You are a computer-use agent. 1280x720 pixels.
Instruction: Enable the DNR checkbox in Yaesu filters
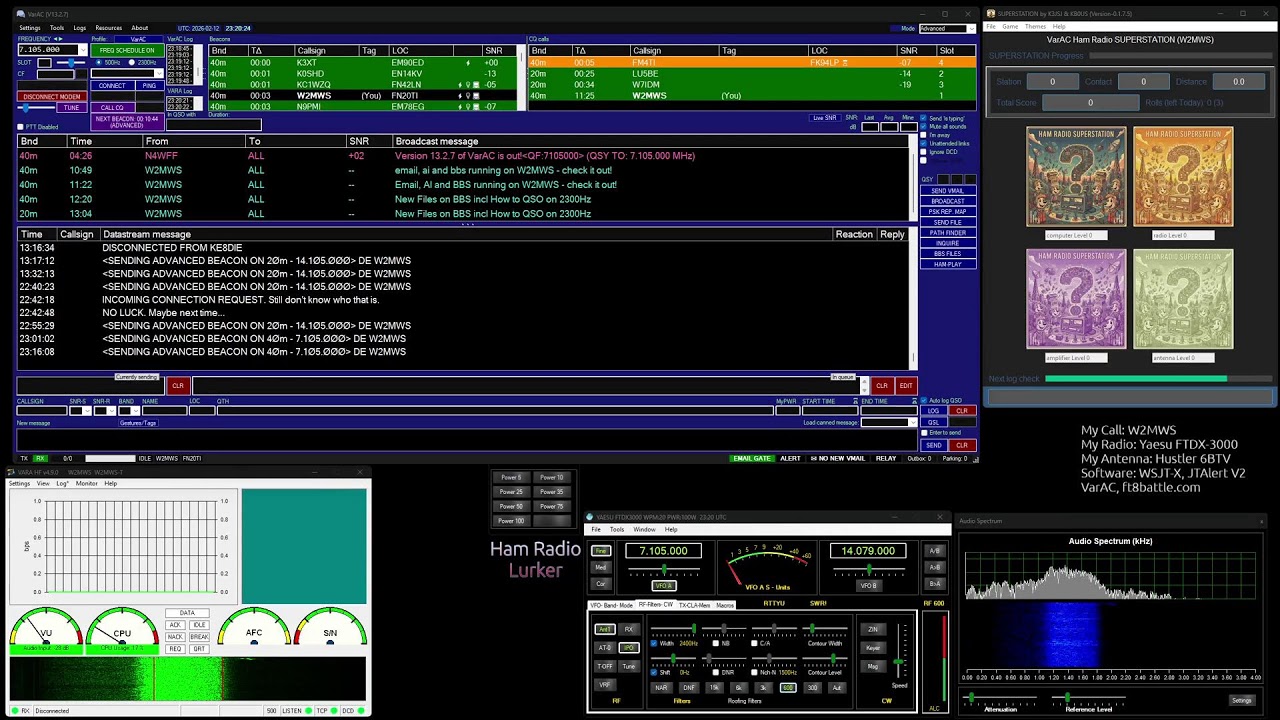714,673
